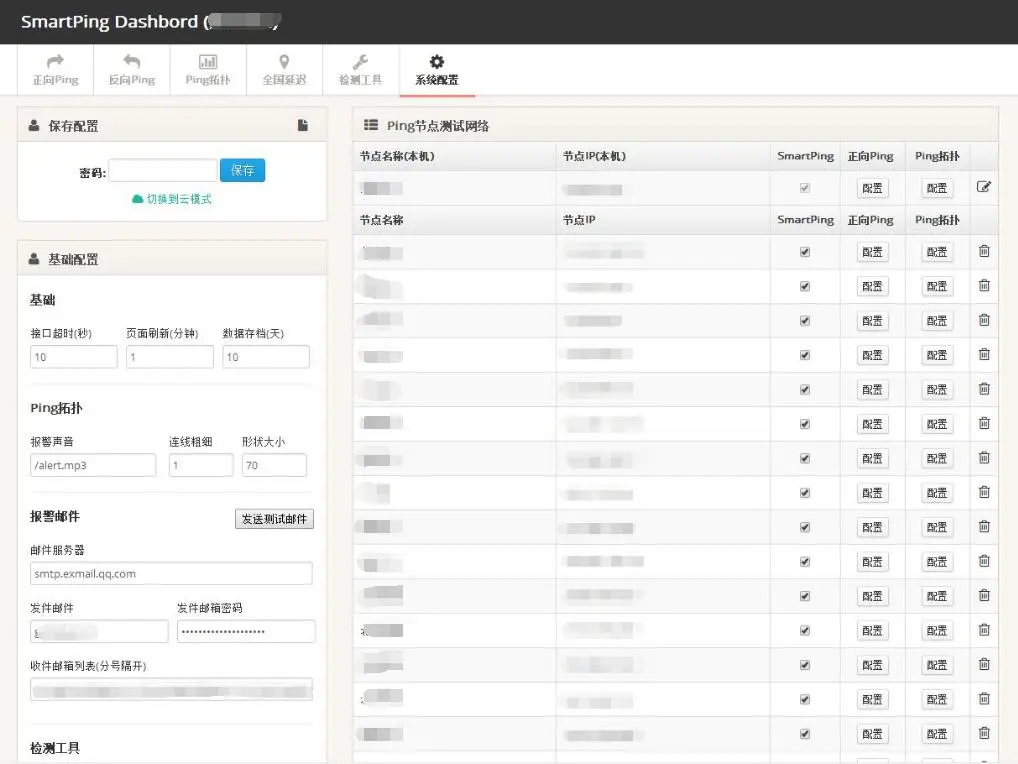
Task: Click the file icon in 保存配置 header
Action: coord(303,125)
